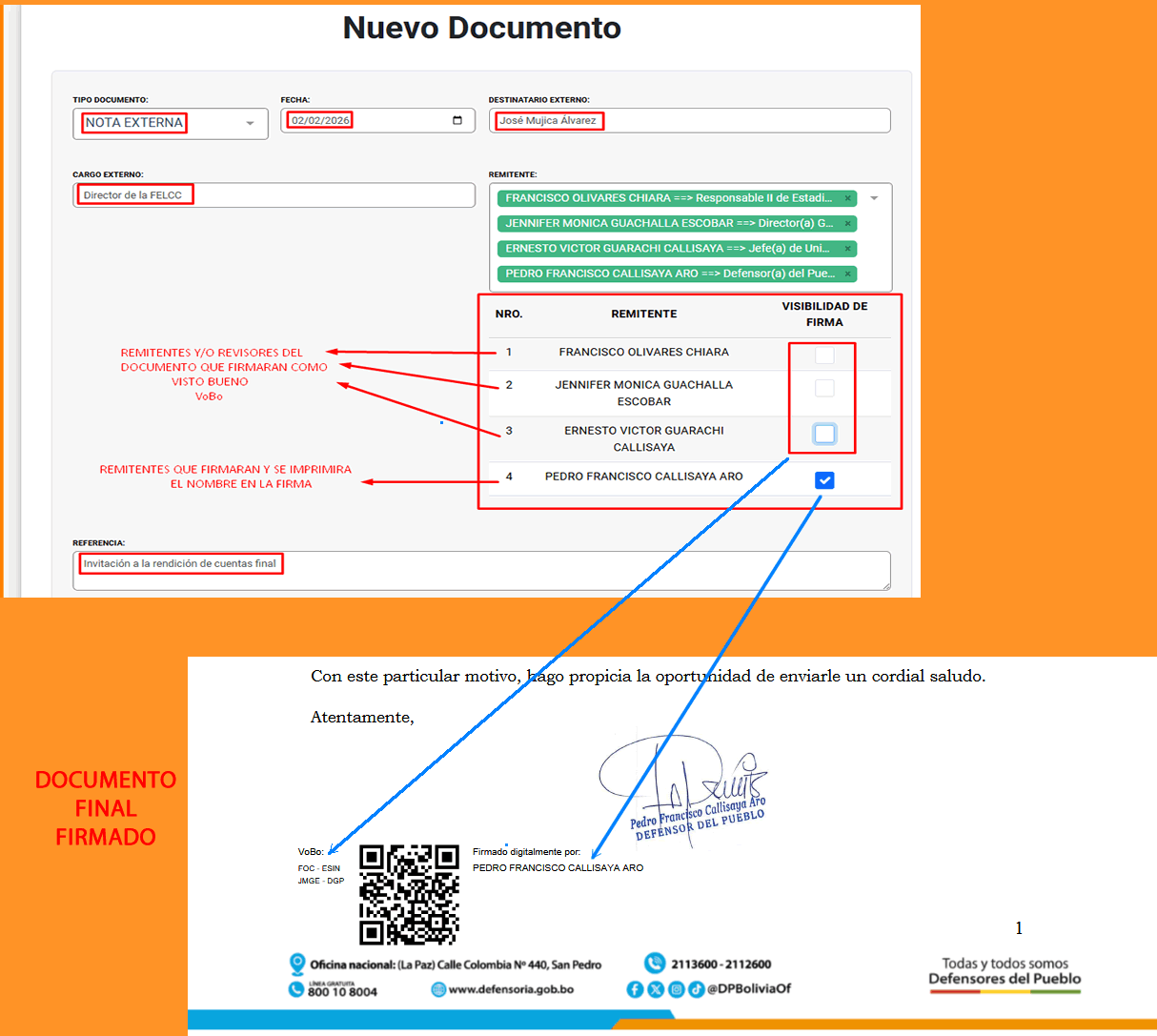Click the www.defensoria.gob.bo website link
1157x1036 pixels.
(x=510, y=989)
